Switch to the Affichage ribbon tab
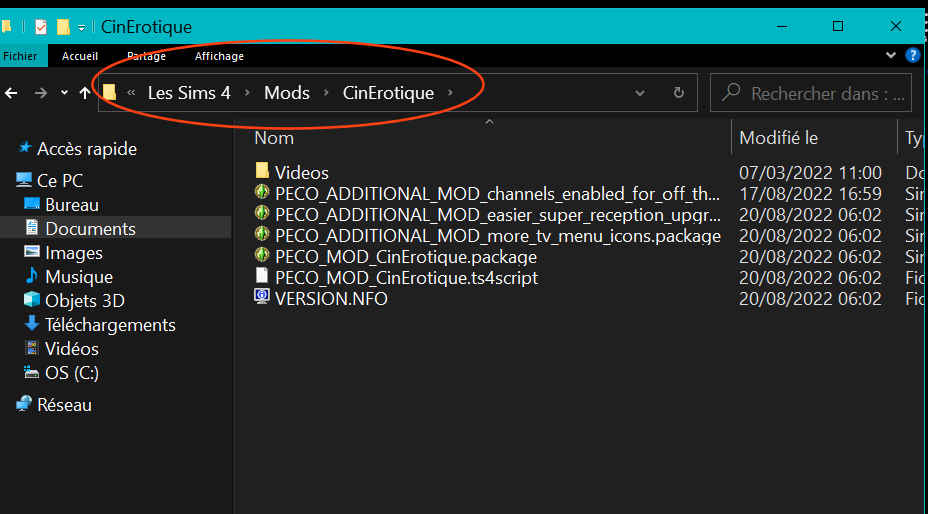Screen dimensions: 928x514 click(219, 56)
